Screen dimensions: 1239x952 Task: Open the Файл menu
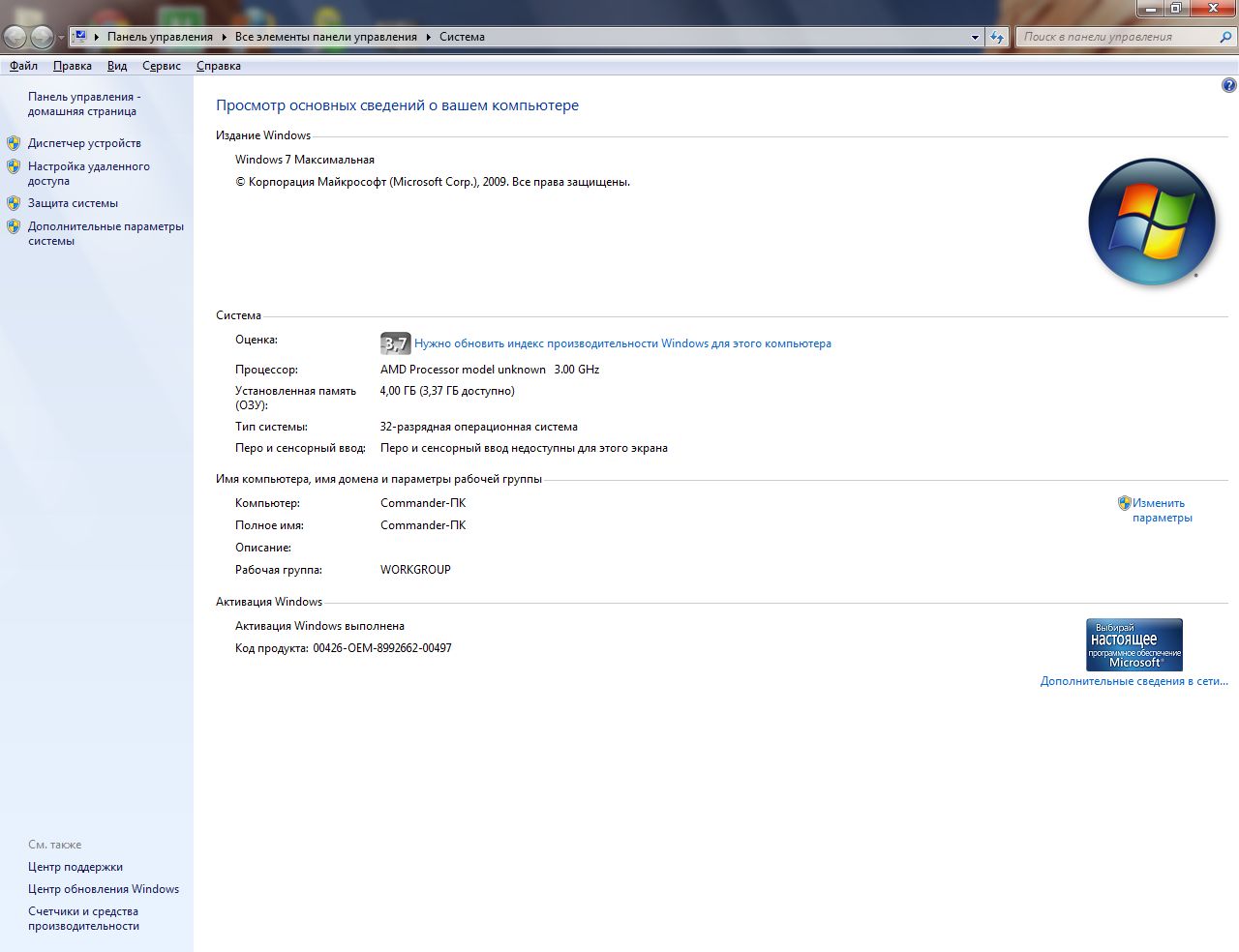[23, 66]
